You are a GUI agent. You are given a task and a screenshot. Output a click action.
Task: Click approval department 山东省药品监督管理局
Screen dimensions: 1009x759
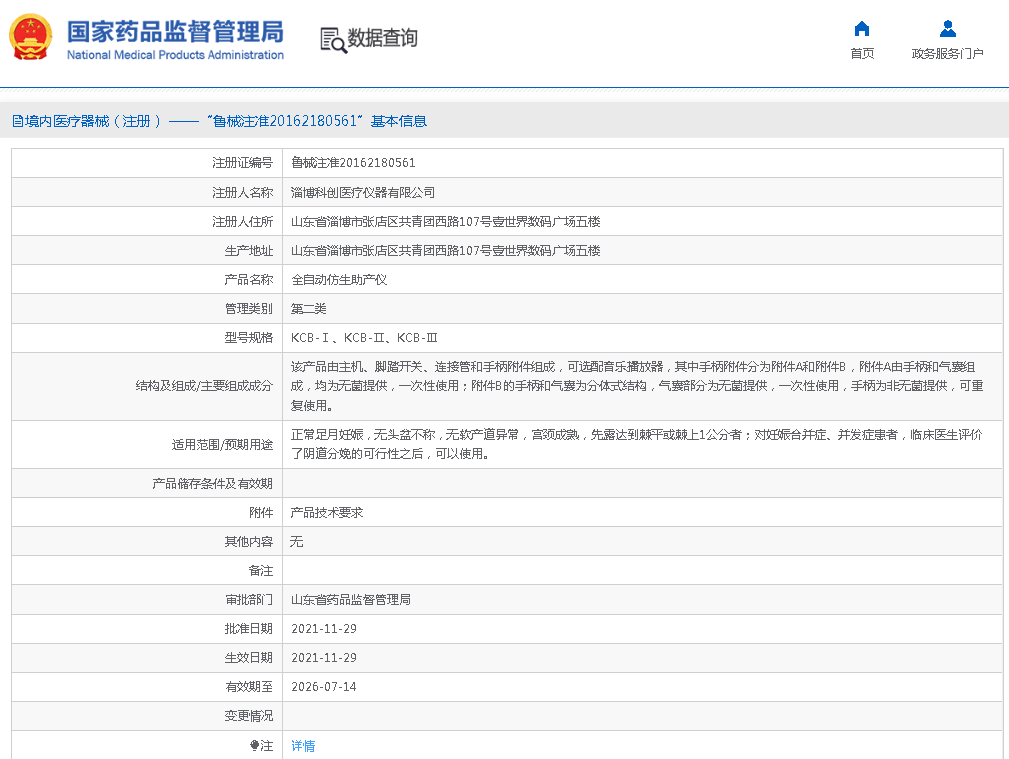(x=351, y=600)
